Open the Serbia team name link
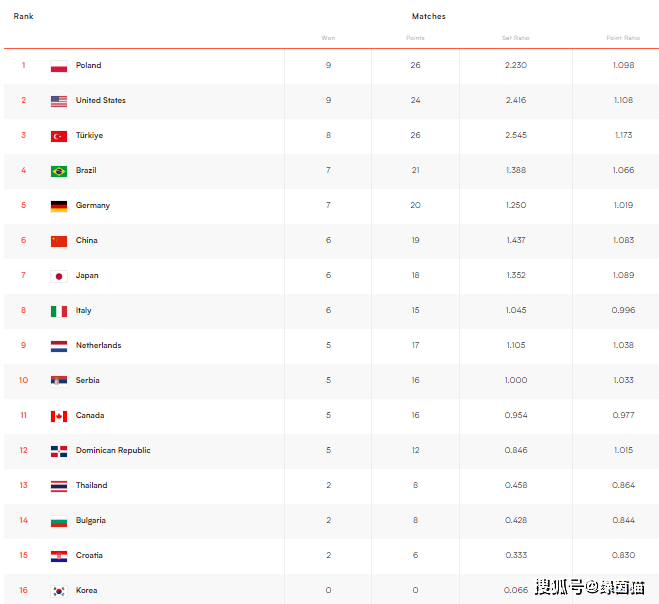Screen dimensions: 659x604 [x=87, y=380]
